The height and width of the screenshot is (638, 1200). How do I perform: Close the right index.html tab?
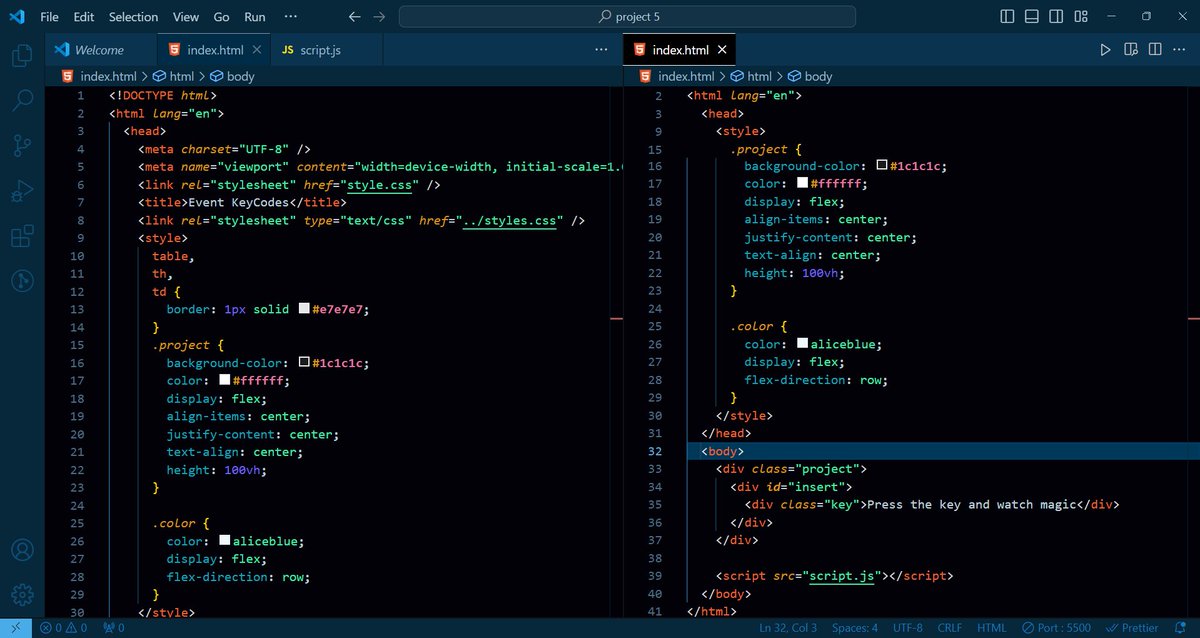[723, 50]
